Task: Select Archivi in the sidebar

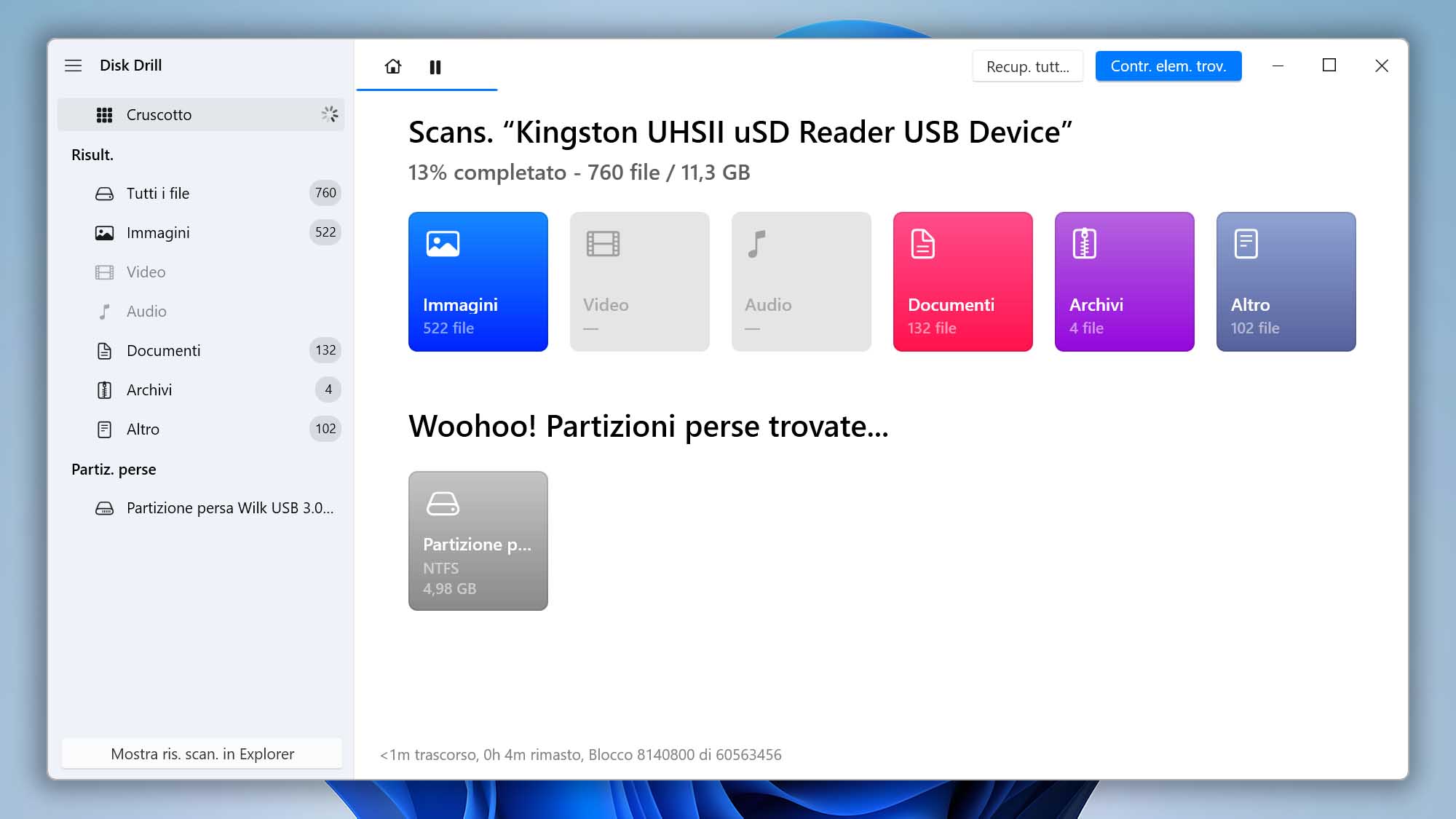Action: pyautogui.click(x=201, y=390)
